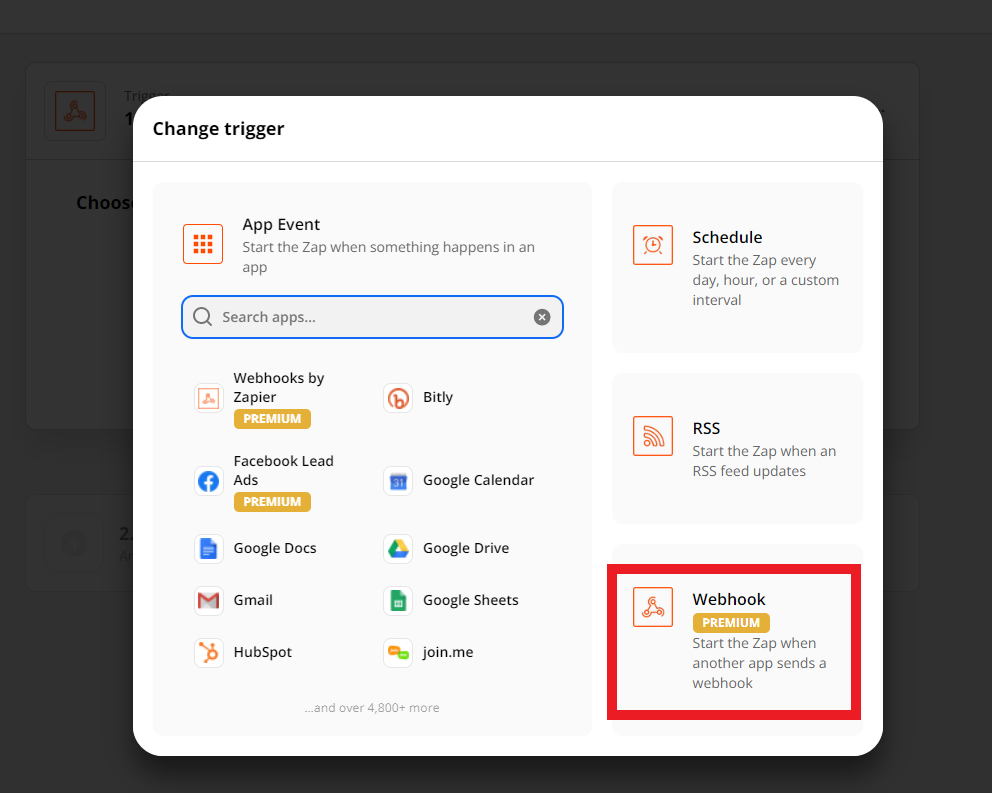The image size is (992, 793).
Task: Click 'Start the Zap when an RSS feed updates'
Action: coord(764,461)
